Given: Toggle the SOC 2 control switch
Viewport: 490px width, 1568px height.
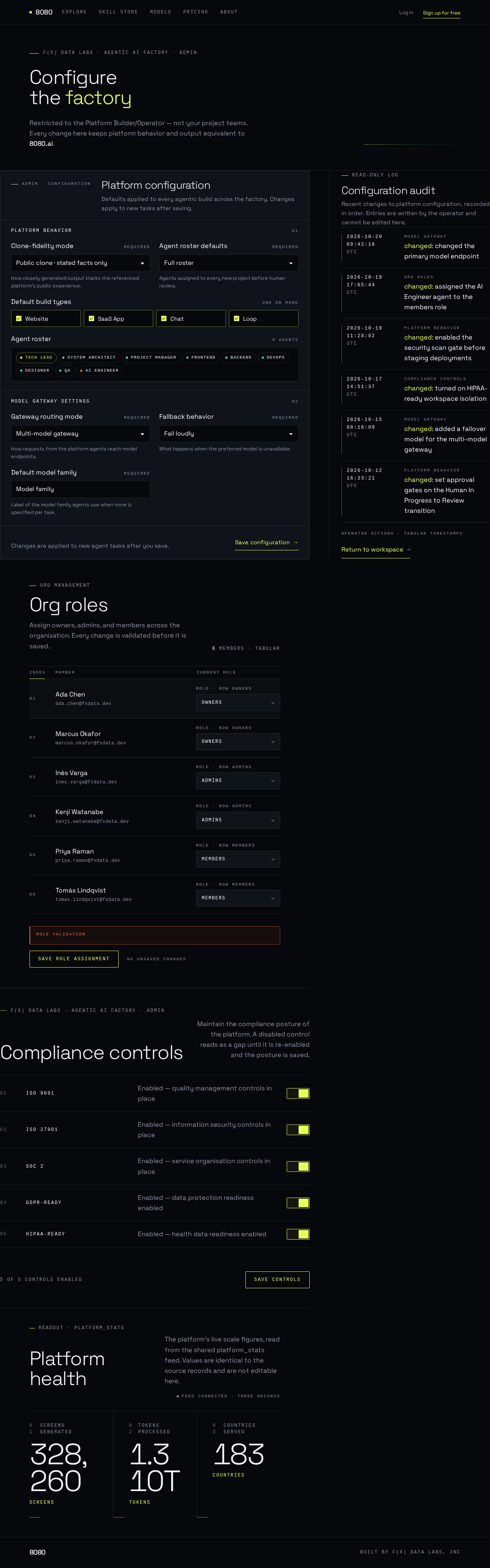Looking at the screenshot, I should (x=298, y=1166).
